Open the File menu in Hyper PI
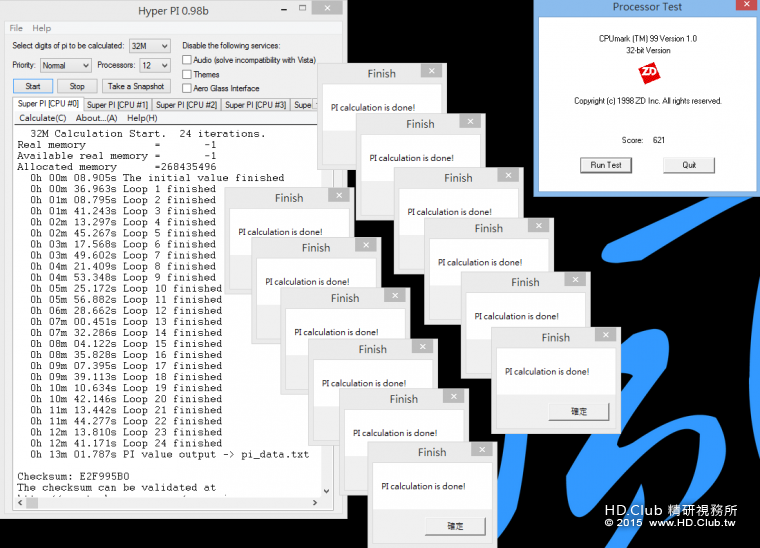Screen dimensions: 760x548 [x=16, y=28]
